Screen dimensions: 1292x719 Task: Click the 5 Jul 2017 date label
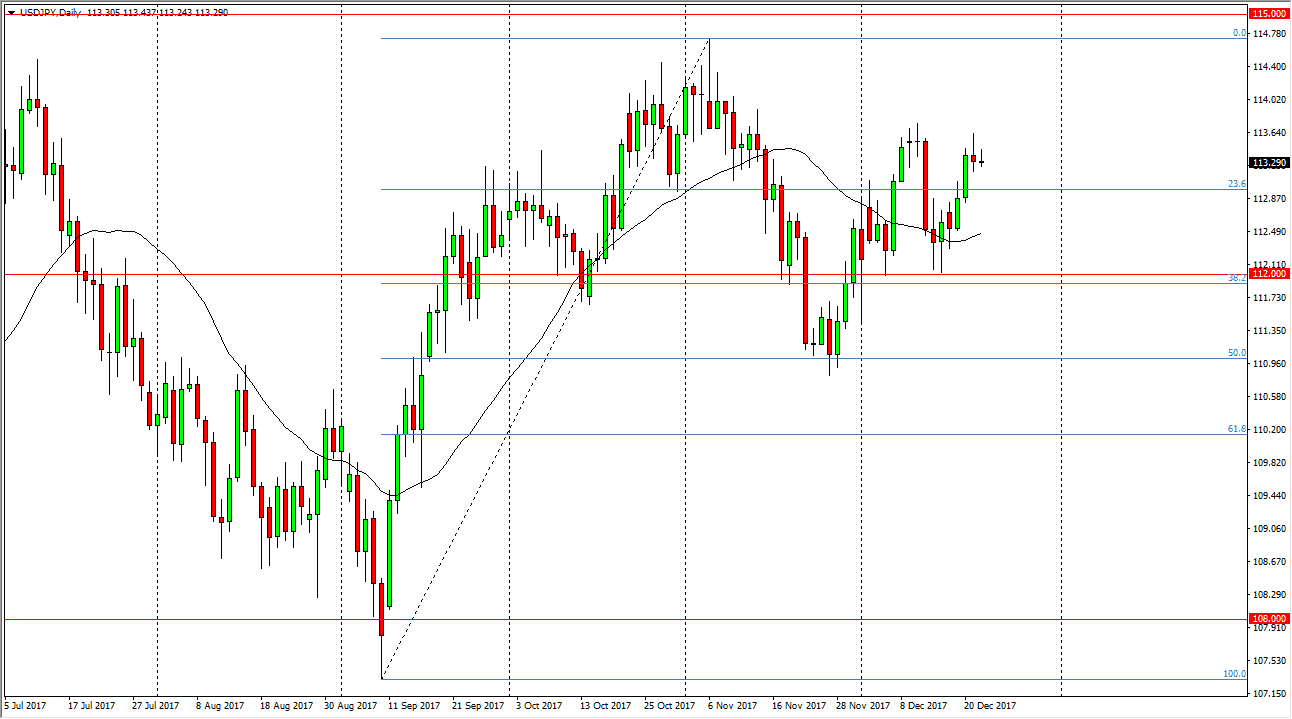(27, 706)
